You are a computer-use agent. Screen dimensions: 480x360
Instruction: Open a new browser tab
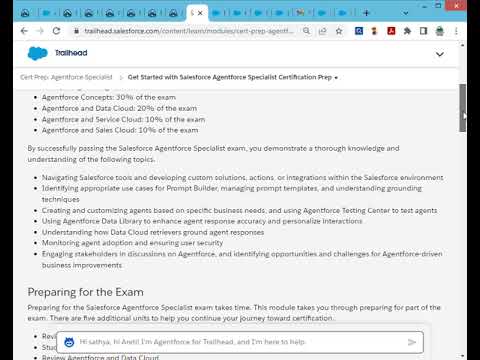coord(366,13)
